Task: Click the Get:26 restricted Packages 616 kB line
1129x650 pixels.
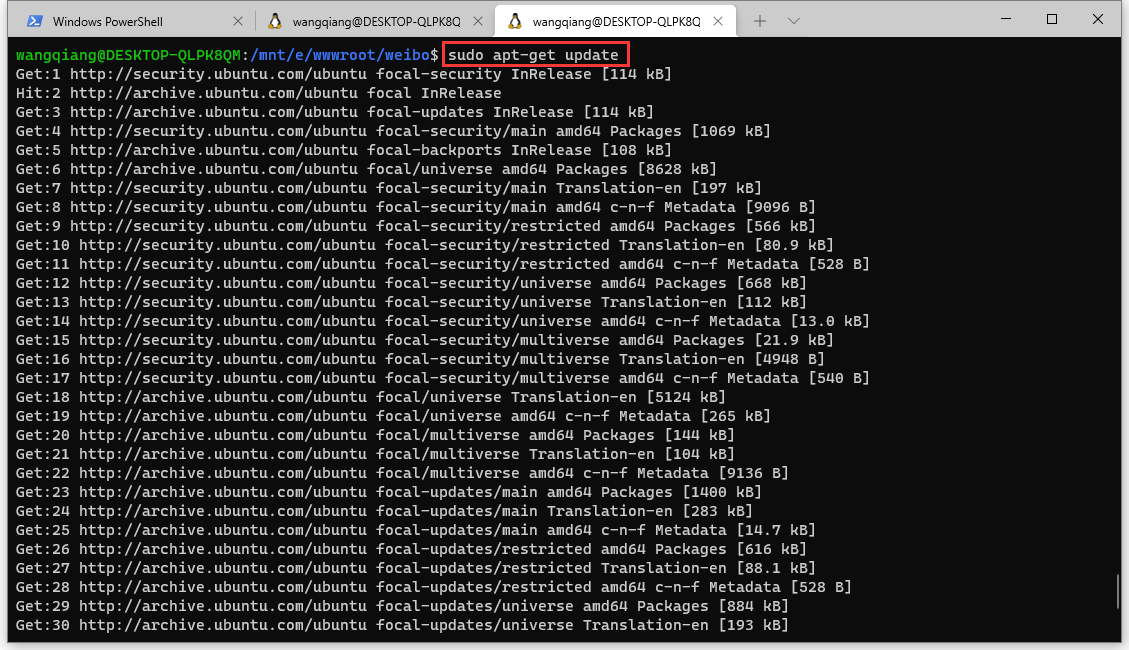Action: point(411,549)
